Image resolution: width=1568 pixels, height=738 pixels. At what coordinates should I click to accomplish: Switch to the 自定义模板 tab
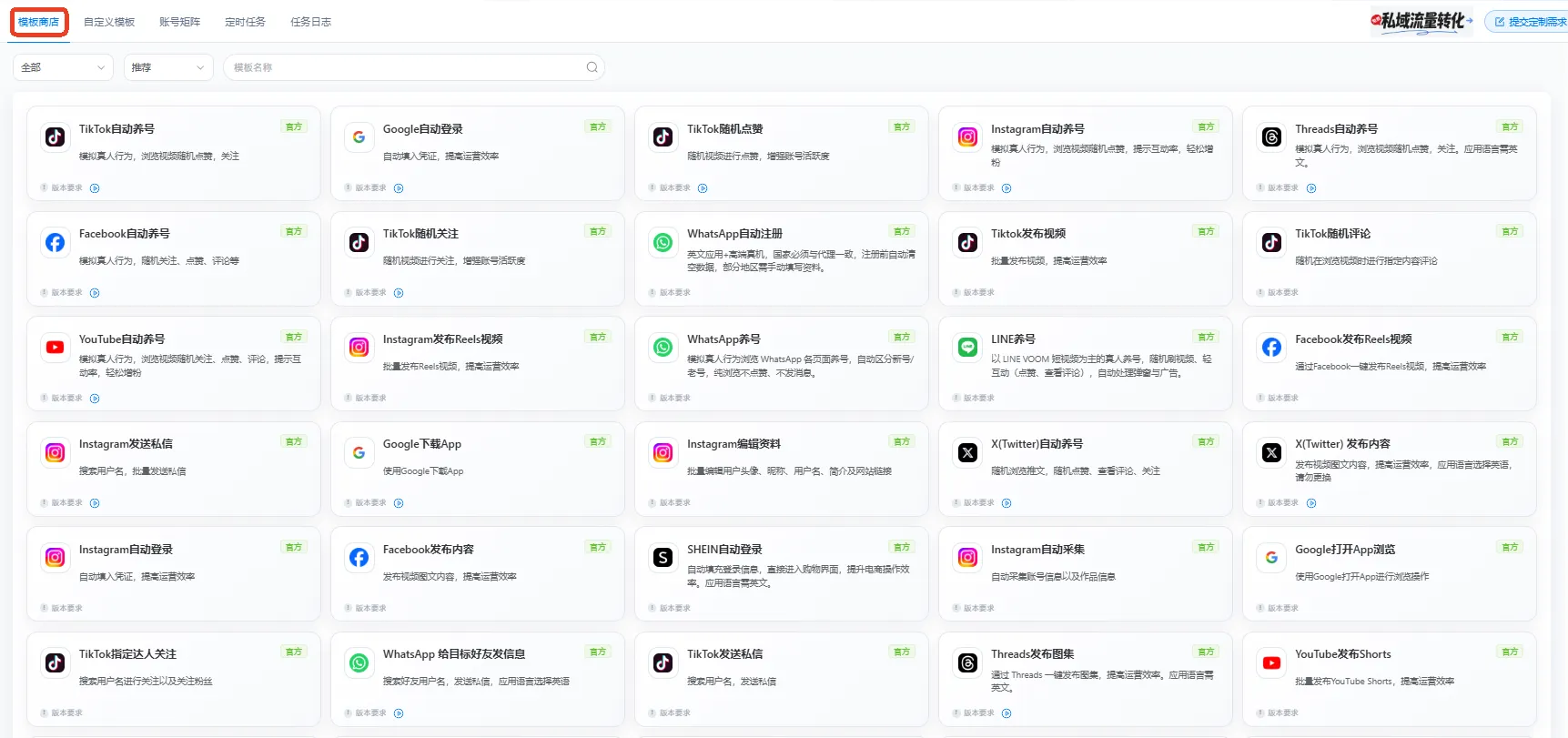coord(109,22)
